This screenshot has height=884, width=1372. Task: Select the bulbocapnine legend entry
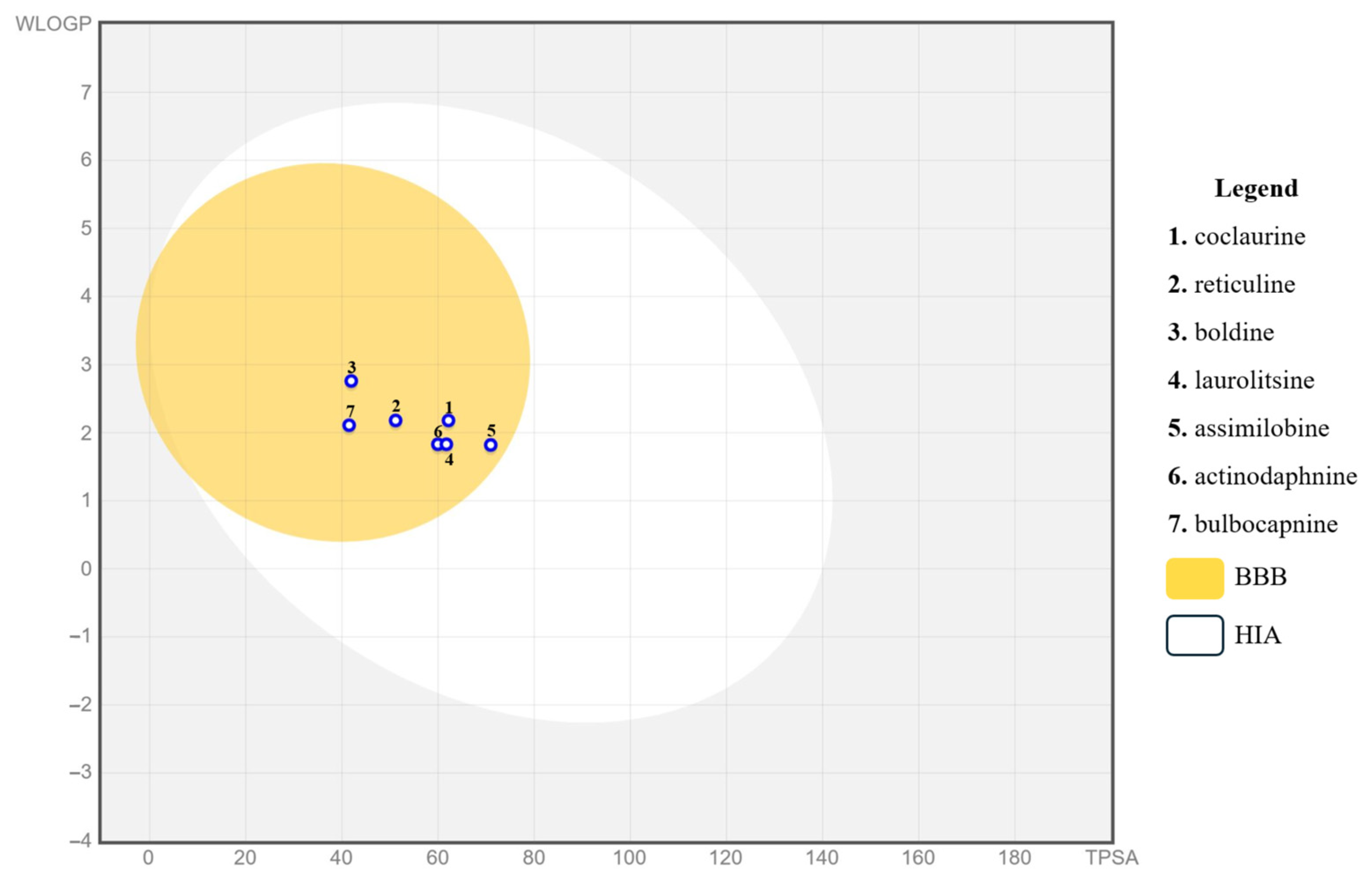click(x=1253, y=524)
